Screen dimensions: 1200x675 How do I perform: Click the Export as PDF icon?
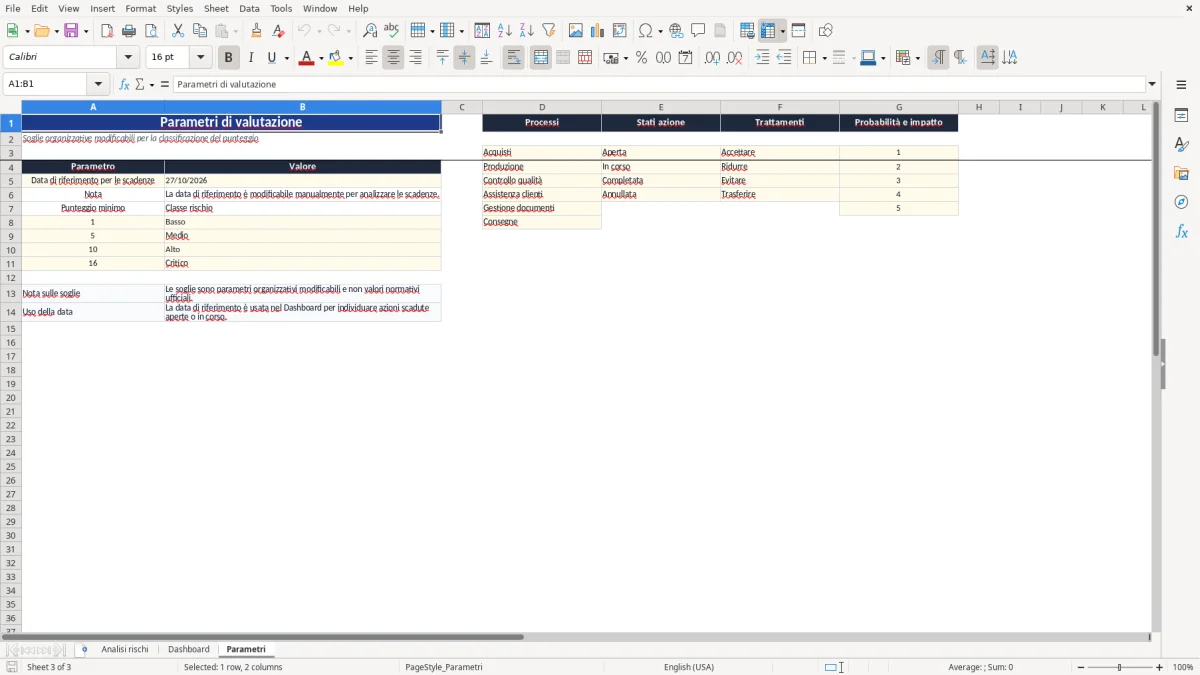107,31
